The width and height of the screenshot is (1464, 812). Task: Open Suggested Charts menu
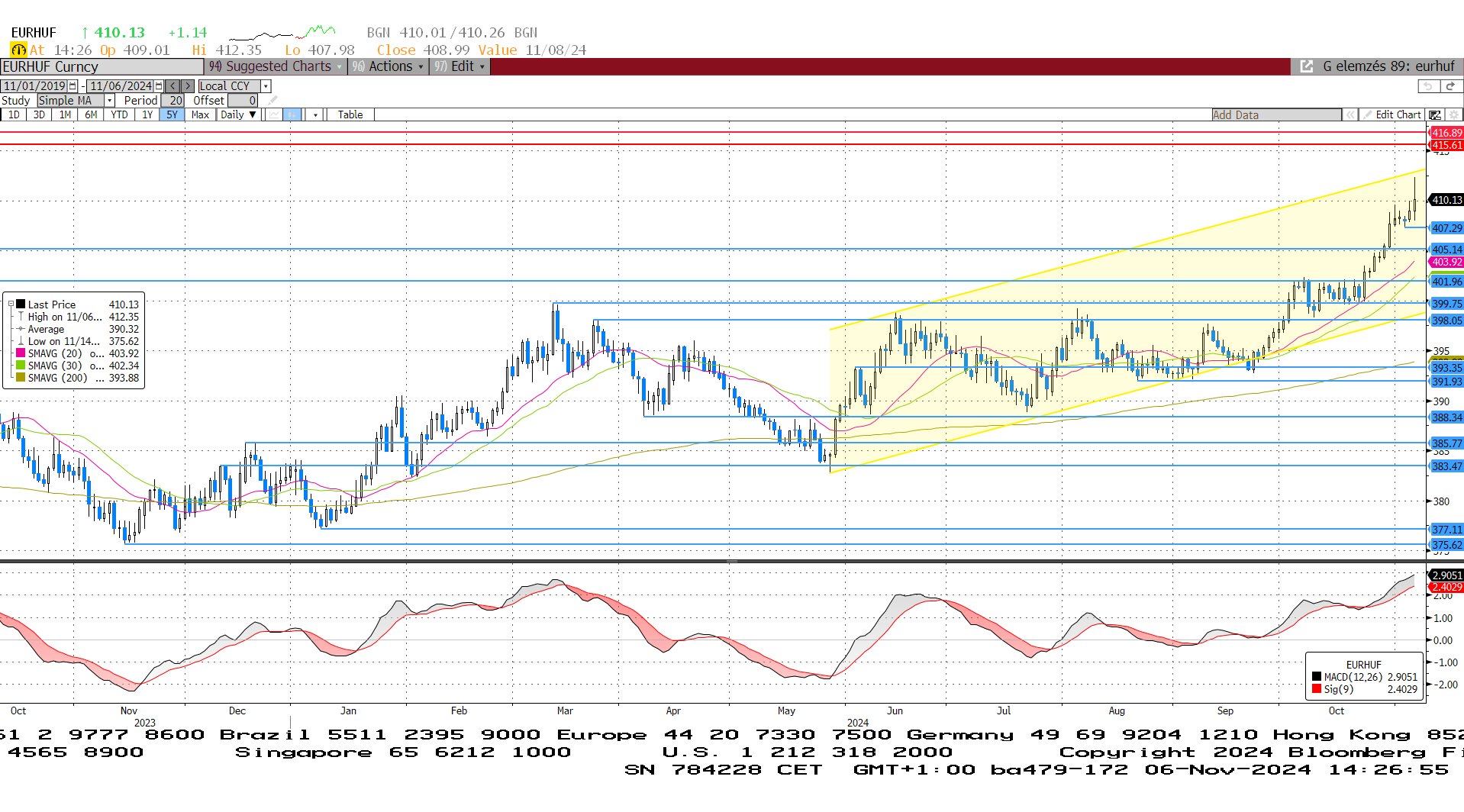point(276,66)
